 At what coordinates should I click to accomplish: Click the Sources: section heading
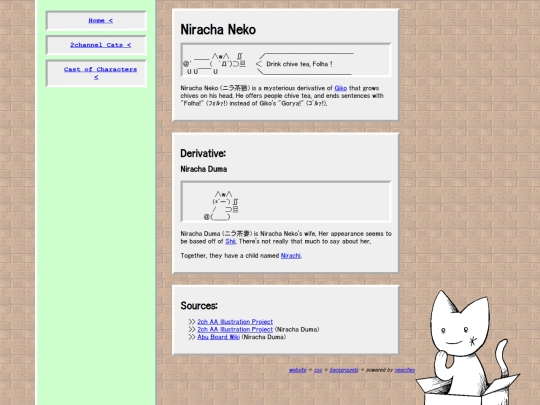pos(199,305)
